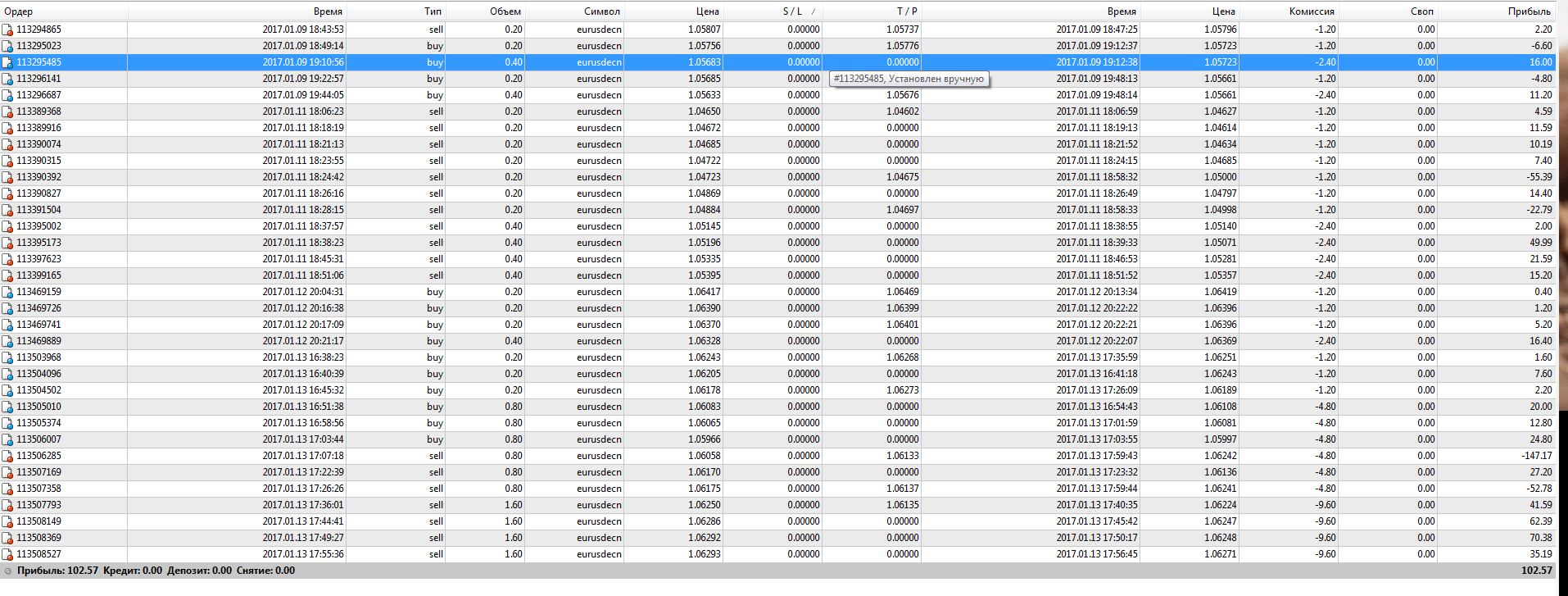
Task: Click open time 2017.01.12 20:04:31
Action: (x=303, y=292)
